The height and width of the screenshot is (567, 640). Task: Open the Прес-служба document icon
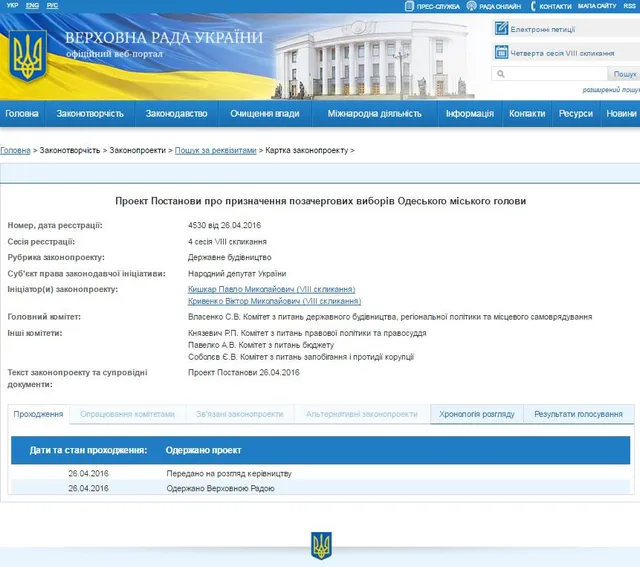410,6
